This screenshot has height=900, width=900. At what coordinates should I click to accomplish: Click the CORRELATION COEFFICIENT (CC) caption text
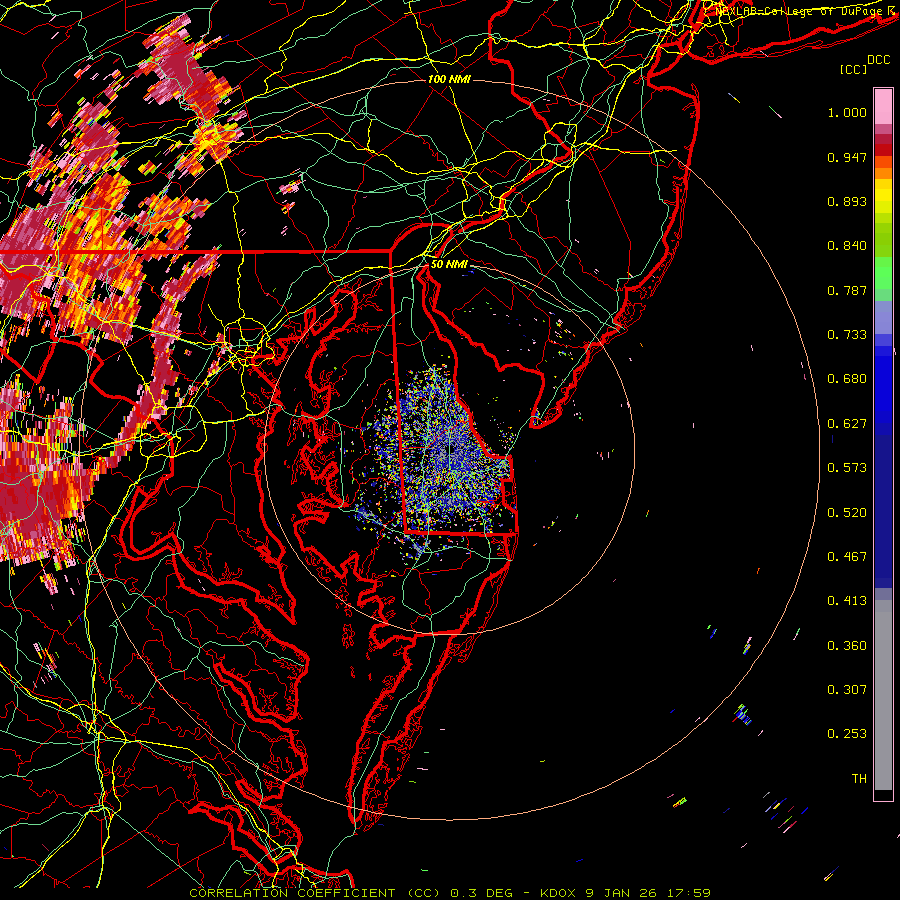[x=315, y=893]
